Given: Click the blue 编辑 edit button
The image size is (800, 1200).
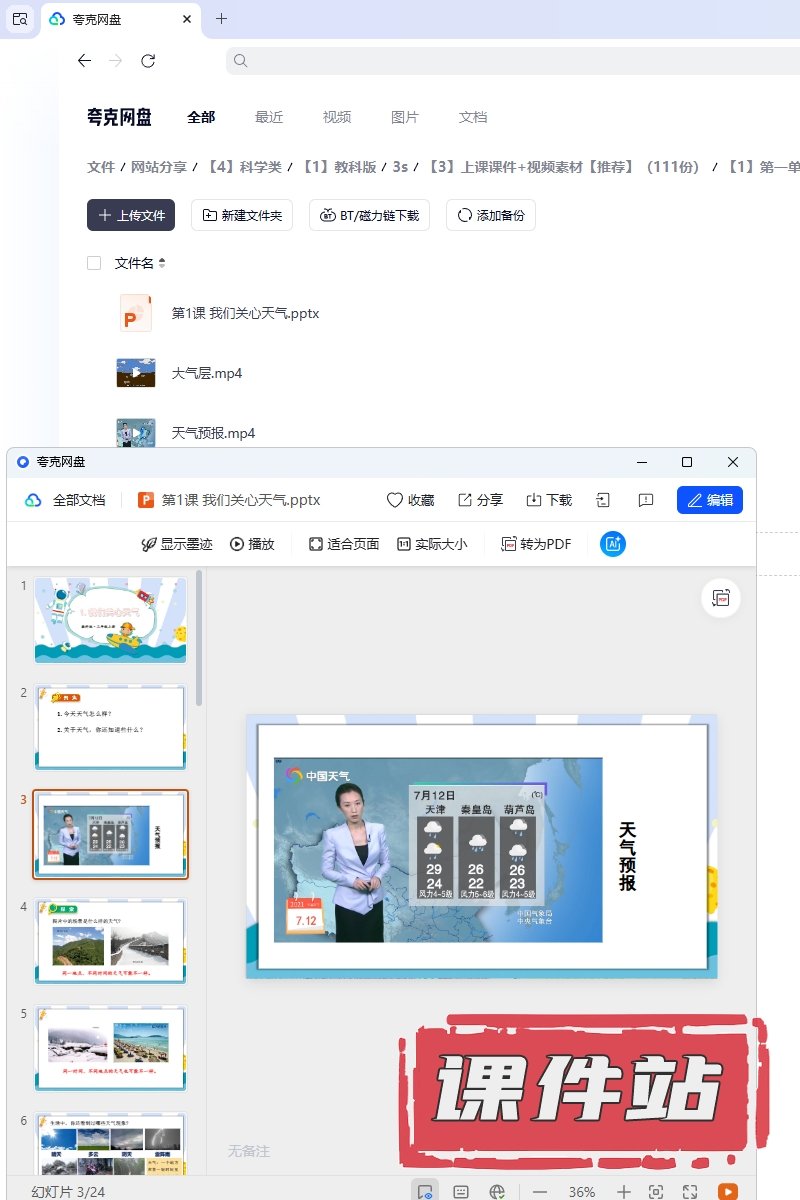Looking at the screenshot, I should tap(709, 500).
